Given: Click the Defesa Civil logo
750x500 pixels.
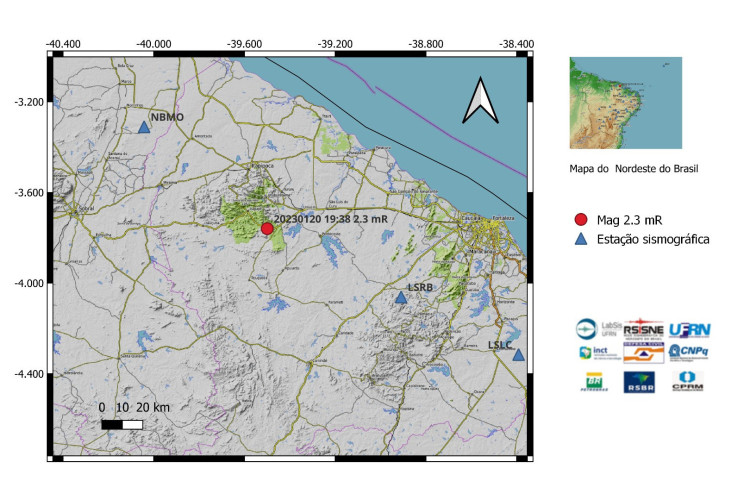Looking at the screenshot, I should (x=643, y=352).
